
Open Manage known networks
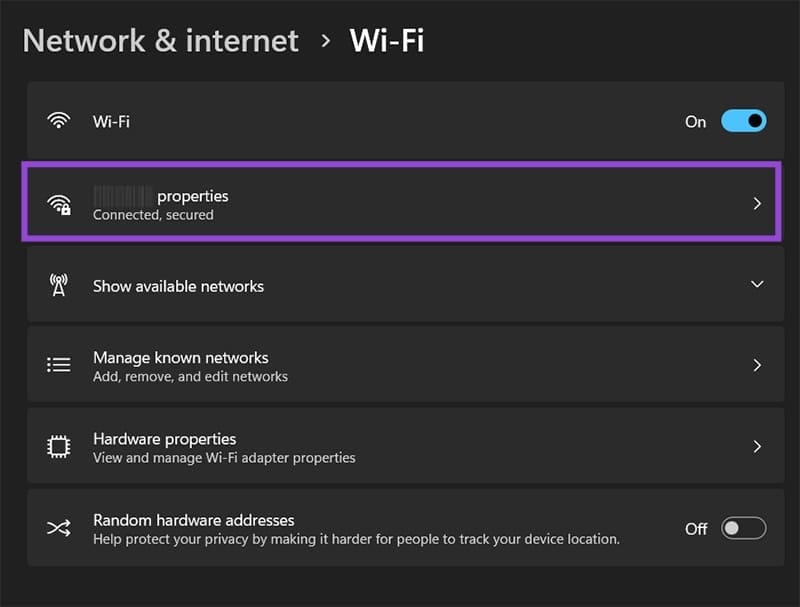(181, 357)
